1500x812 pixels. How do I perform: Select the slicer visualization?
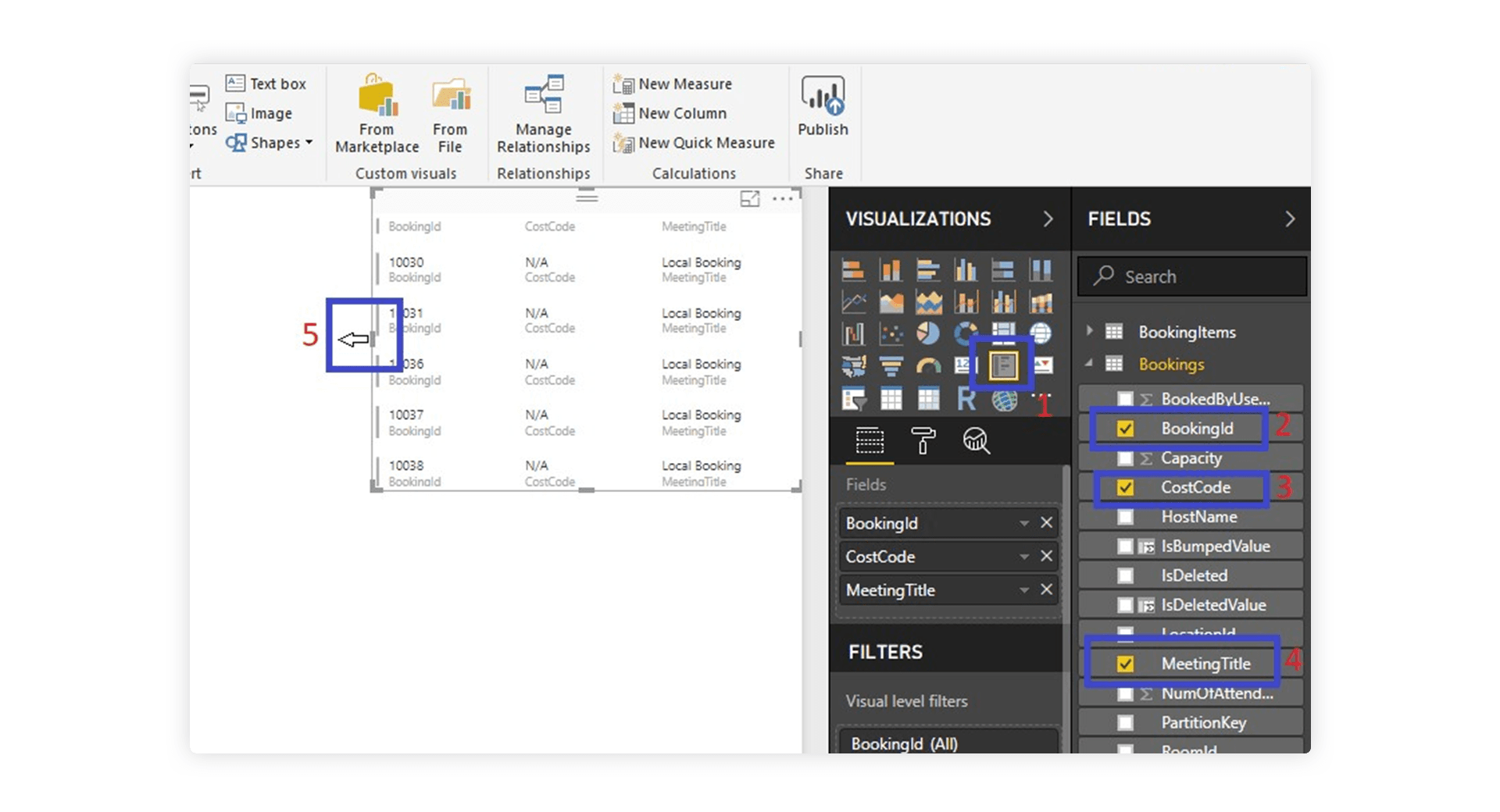853,399
